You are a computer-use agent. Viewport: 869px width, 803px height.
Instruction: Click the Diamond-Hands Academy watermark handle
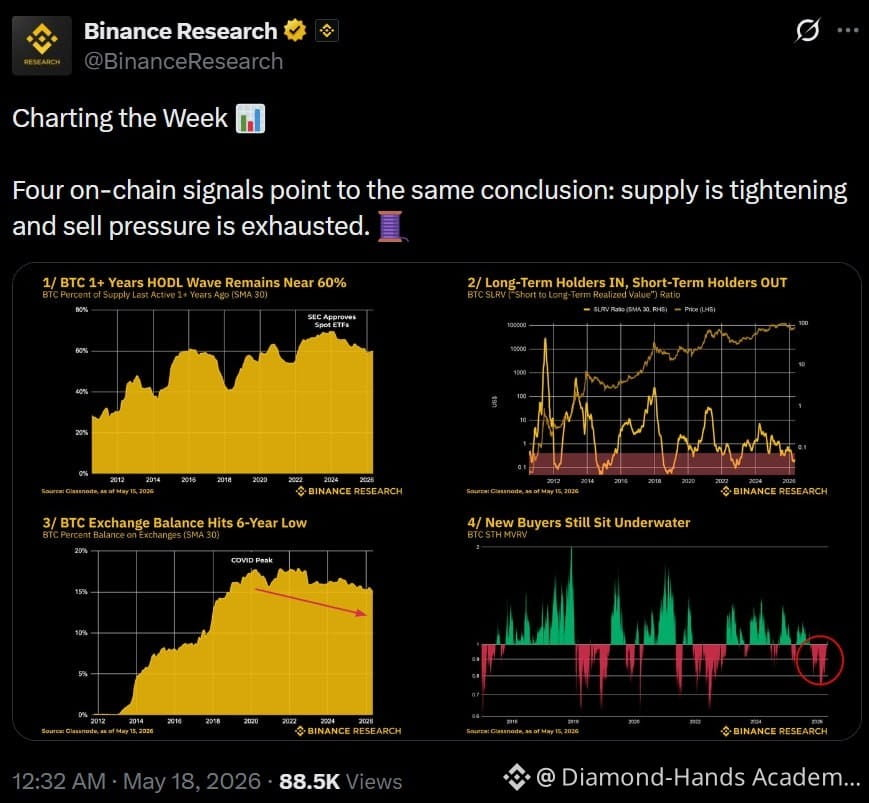[x=698, y=777]
